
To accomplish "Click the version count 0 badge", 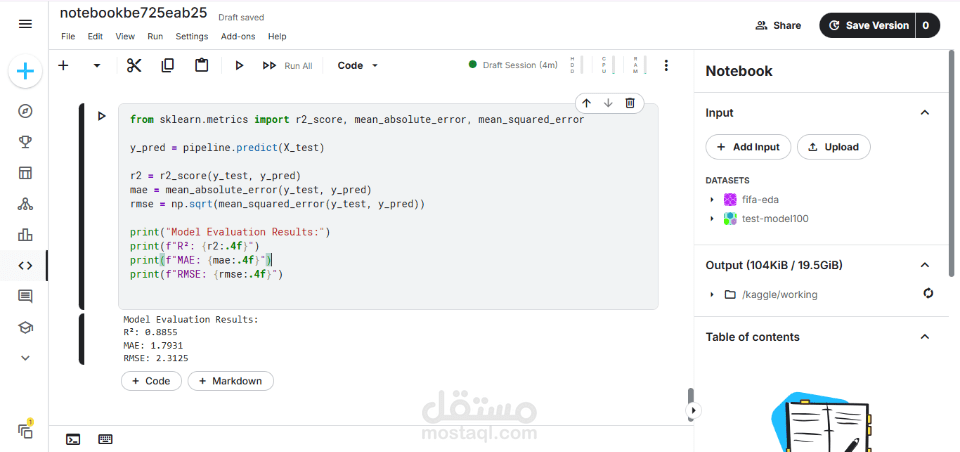I will 927,25.
